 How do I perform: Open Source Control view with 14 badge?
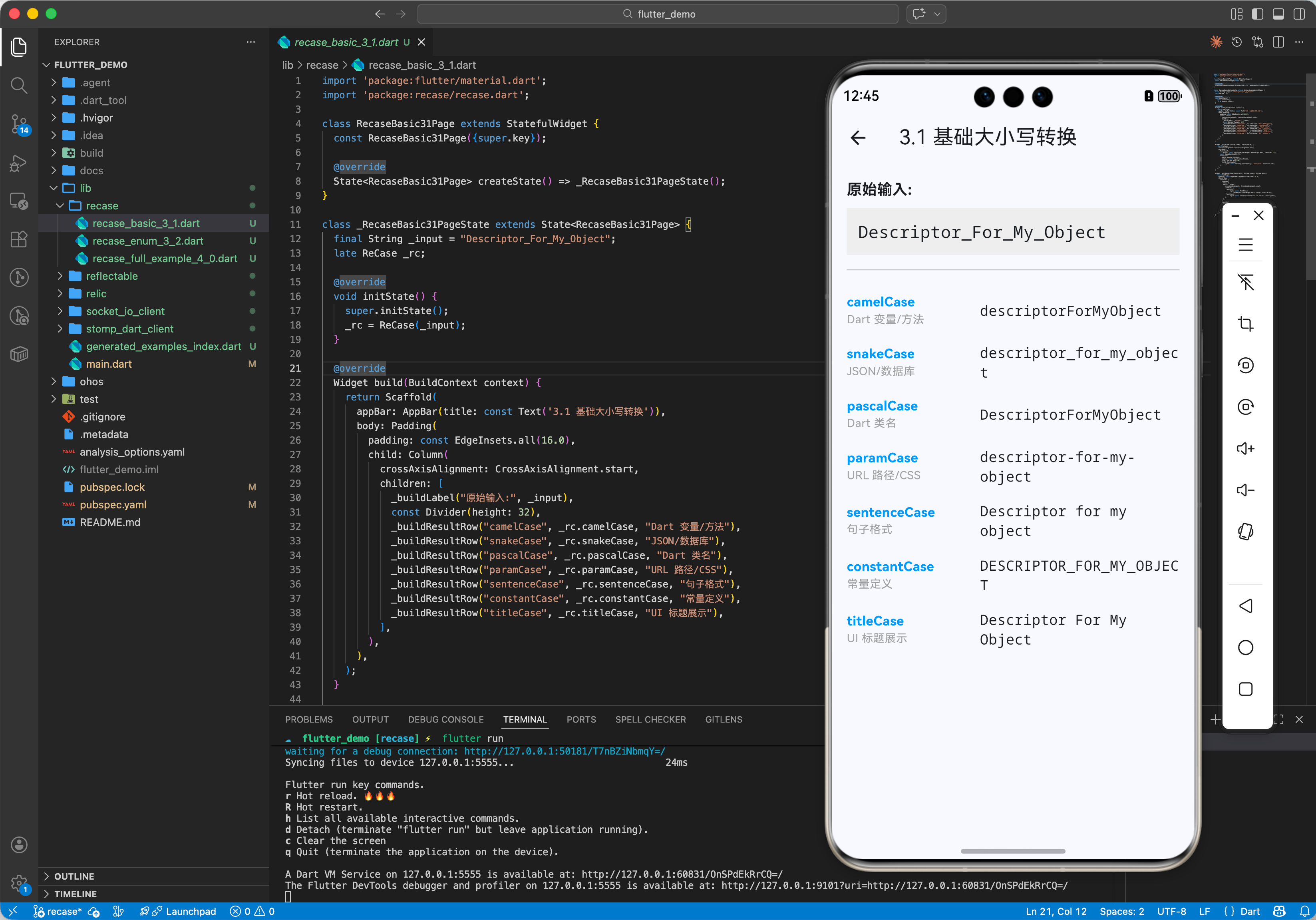click(x=19, y=123)
